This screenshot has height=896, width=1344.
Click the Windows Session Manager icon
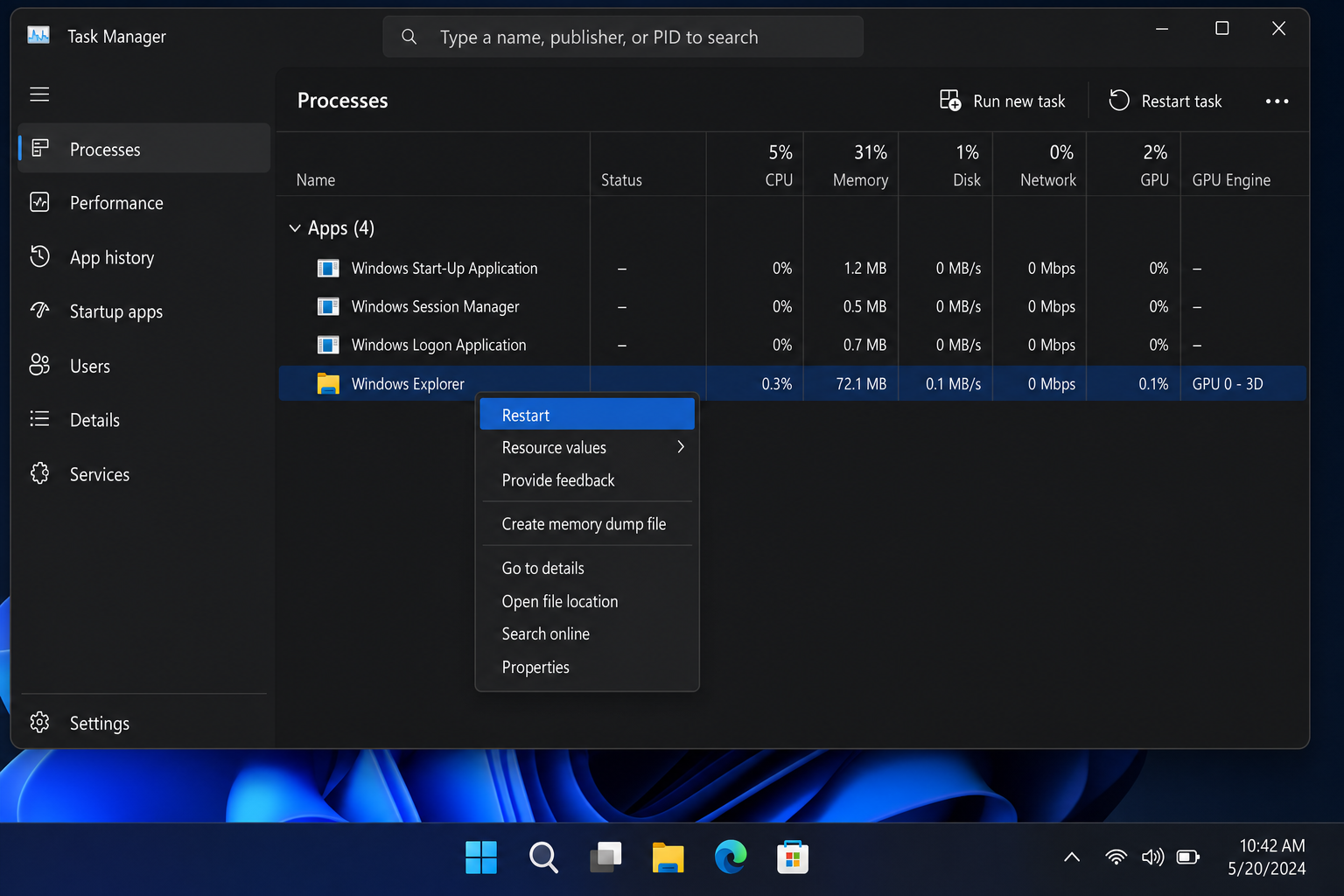click(328, 306)
